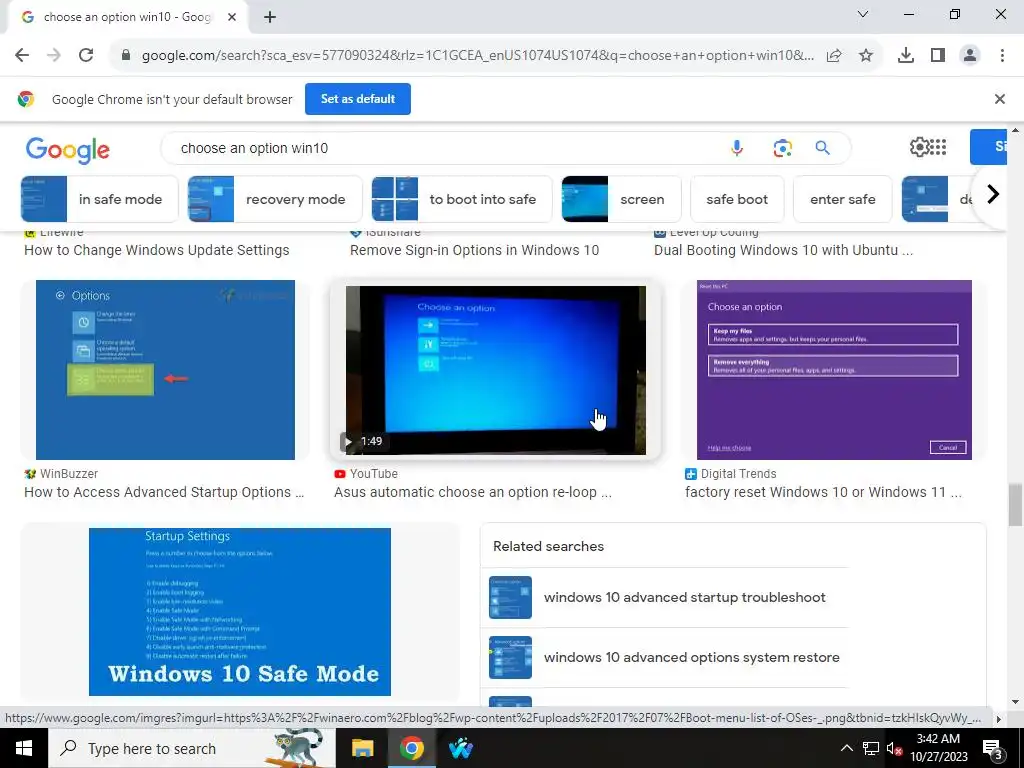Click 'YouTube' source label

(x=374, y=474)
